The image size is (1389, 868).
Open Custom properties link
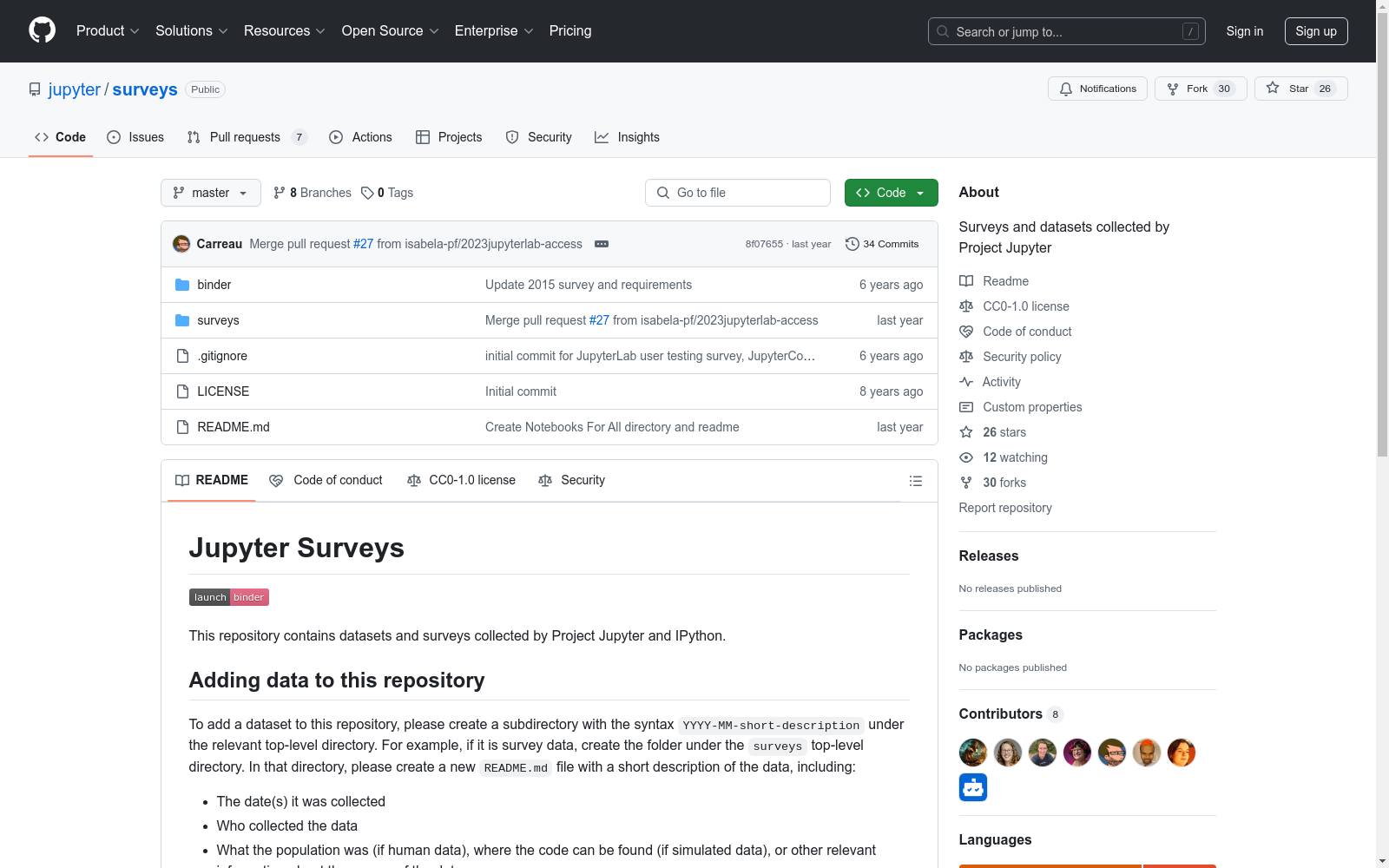[x=1032, y=407]
